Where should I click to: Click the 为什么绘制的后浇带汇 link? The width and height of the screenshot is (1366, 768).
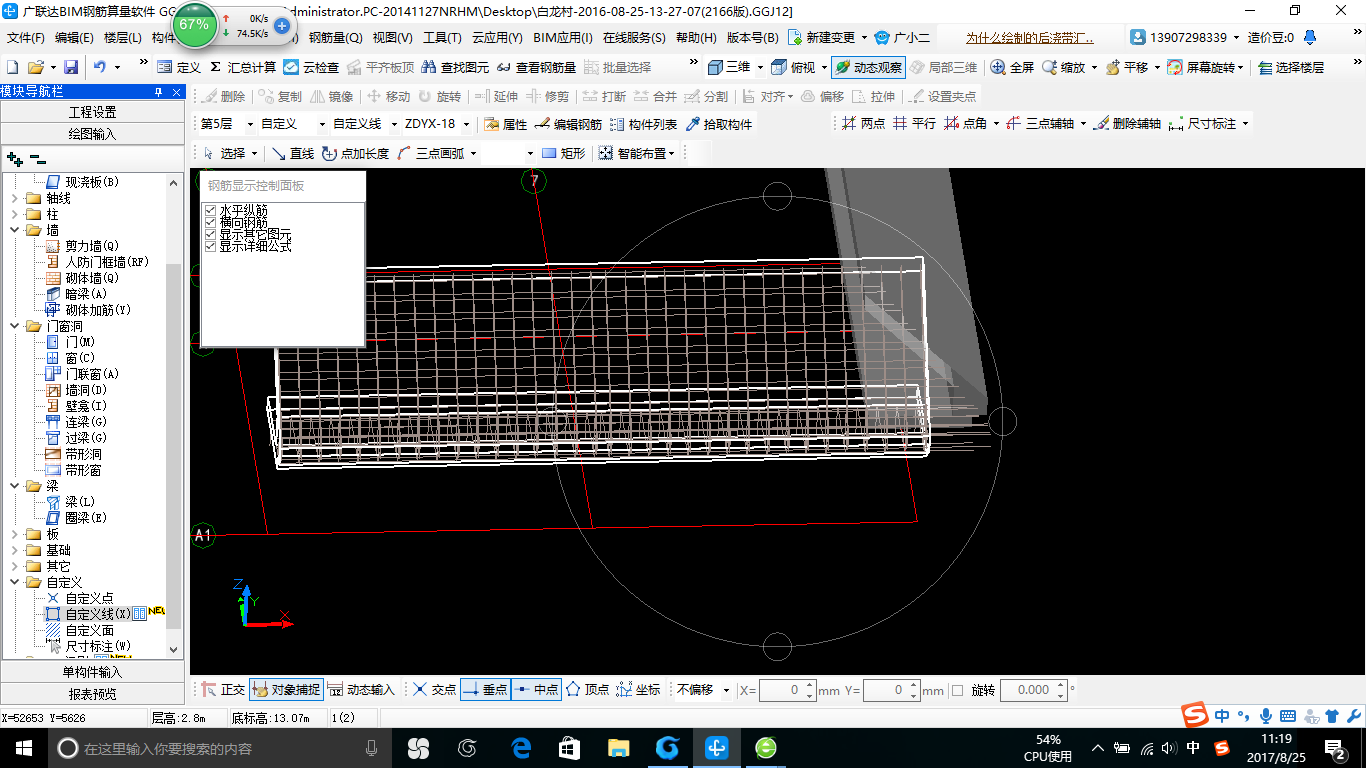pyautogui.click(x=1029, y=38)
